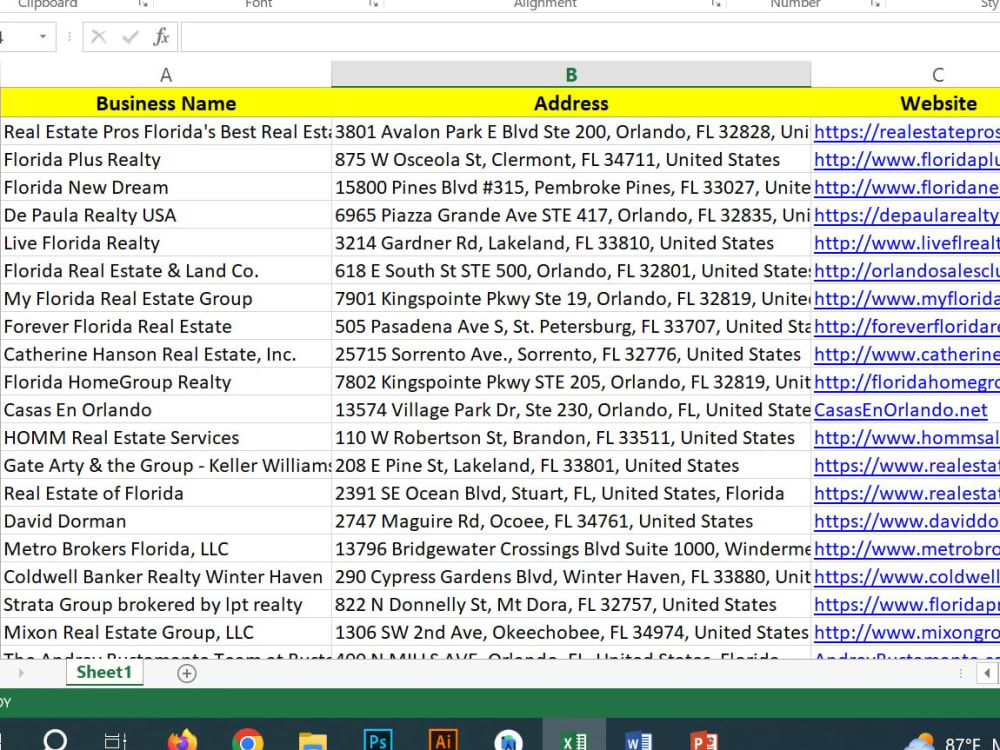Open Alignment group dialog launcher

click(716, 4)
